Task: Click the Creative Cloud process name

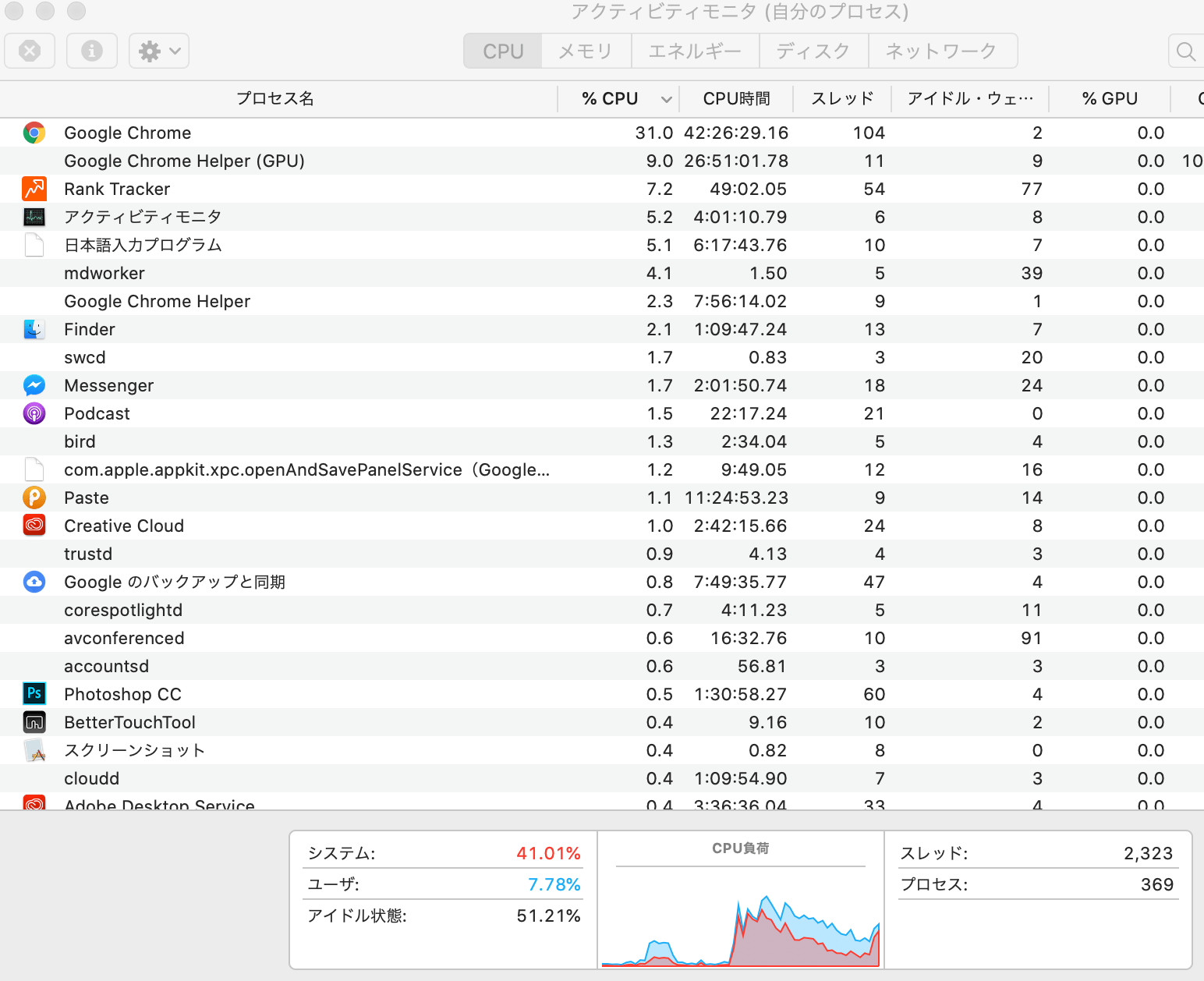Action: [x=124, y=526]
